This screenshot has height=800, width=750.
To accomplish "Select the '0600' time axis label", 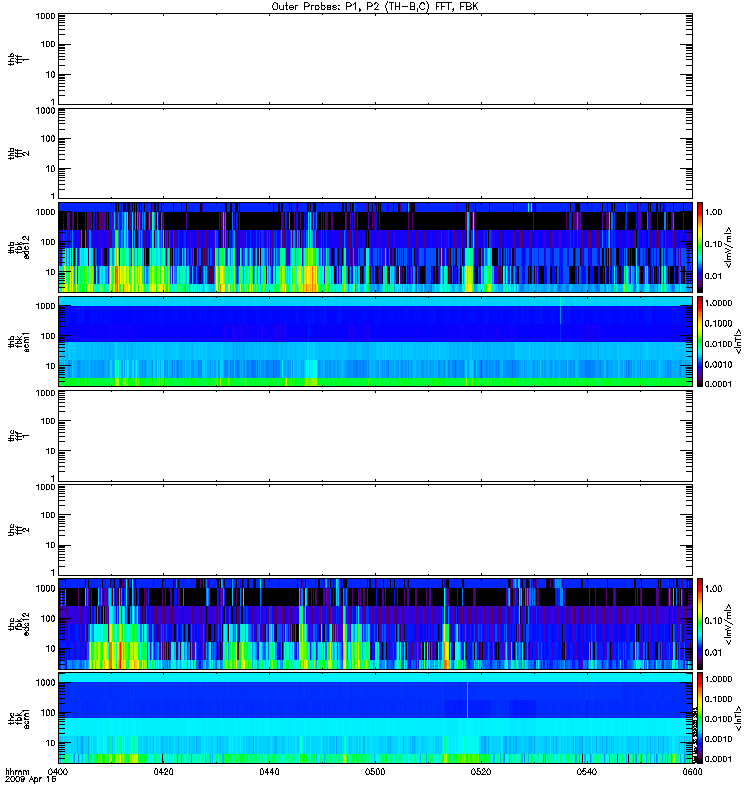I will [x=692, y=771].
